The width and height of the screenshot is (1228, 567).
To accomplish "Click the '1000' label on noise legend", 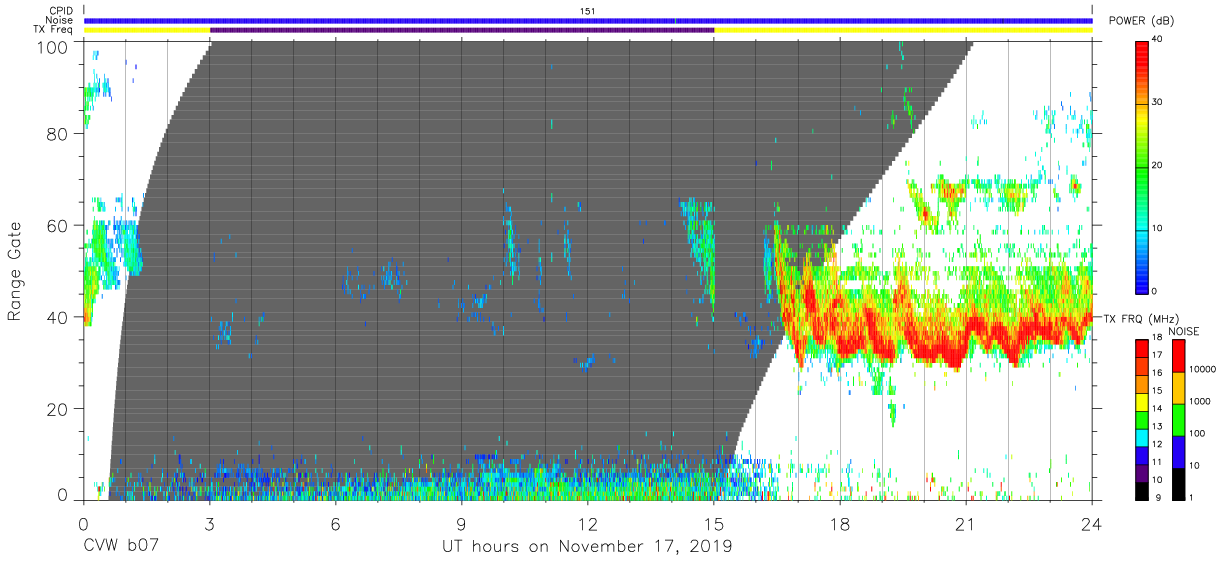I will 1201,401.
